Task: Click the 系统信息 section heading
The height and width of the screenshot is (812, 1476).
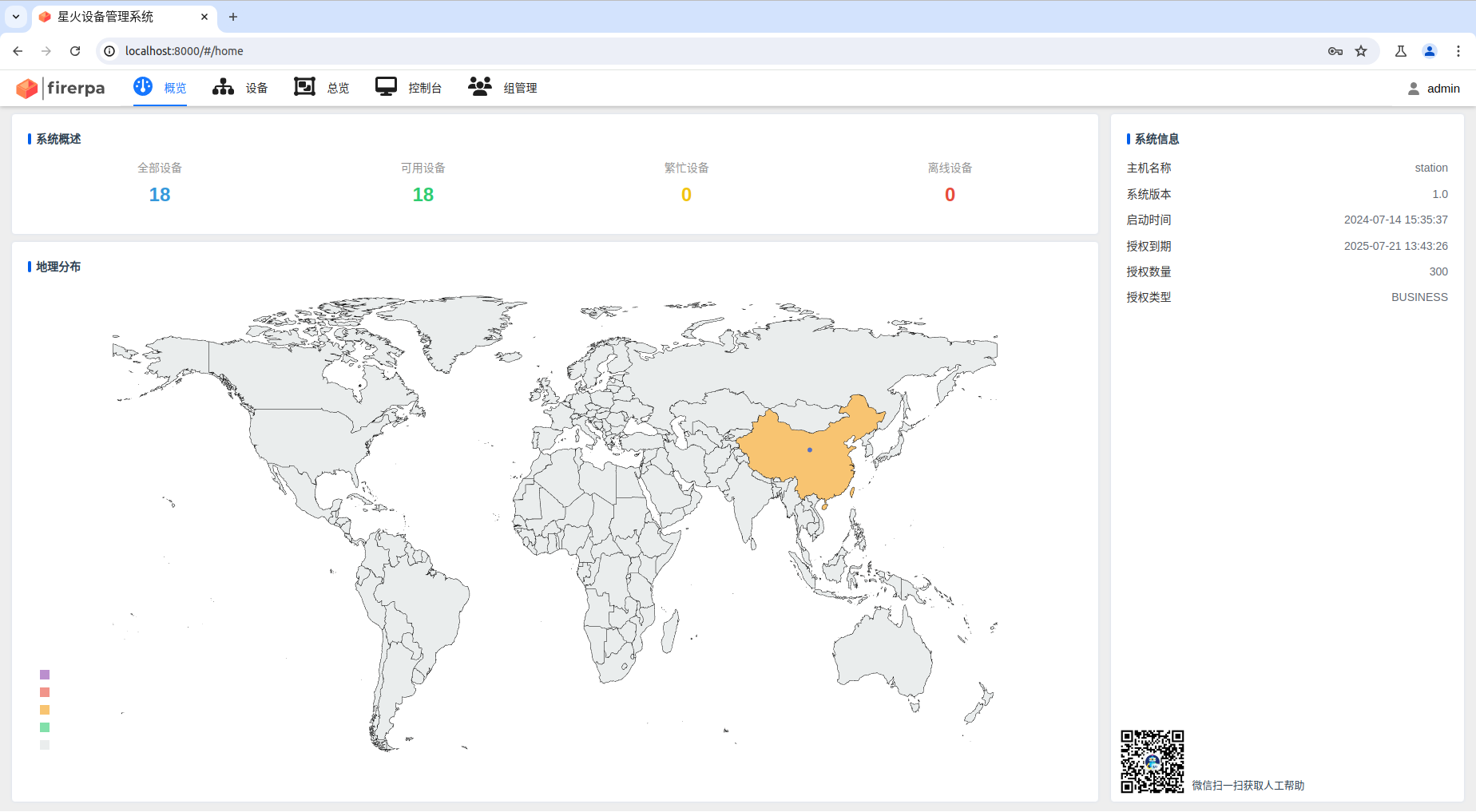Action: click(x=1157, y=139)
